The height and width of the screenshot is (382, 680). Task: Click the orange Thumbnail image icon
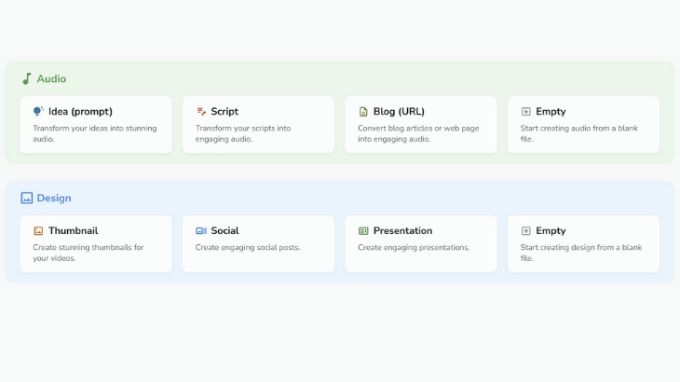(38, 231)
